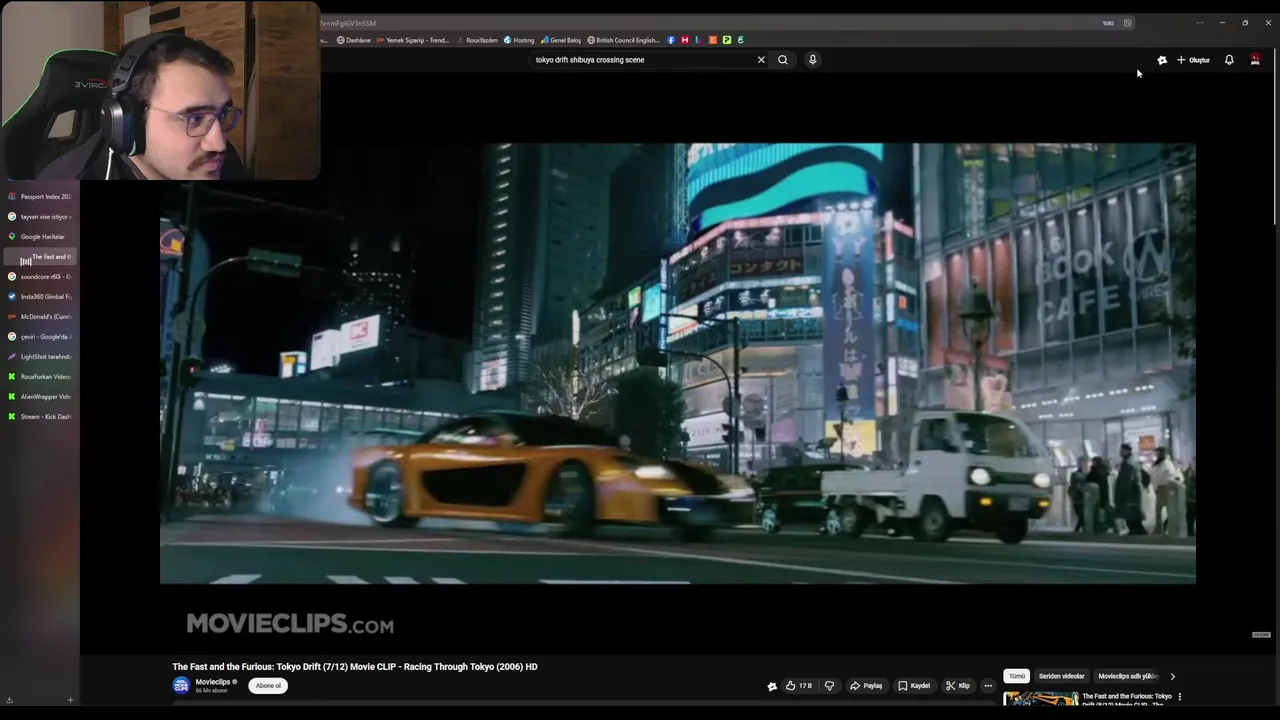The height and width of the screenshot is (720, 1280).
Task: Open more actions three-dot menu
Action: point(988,686)
